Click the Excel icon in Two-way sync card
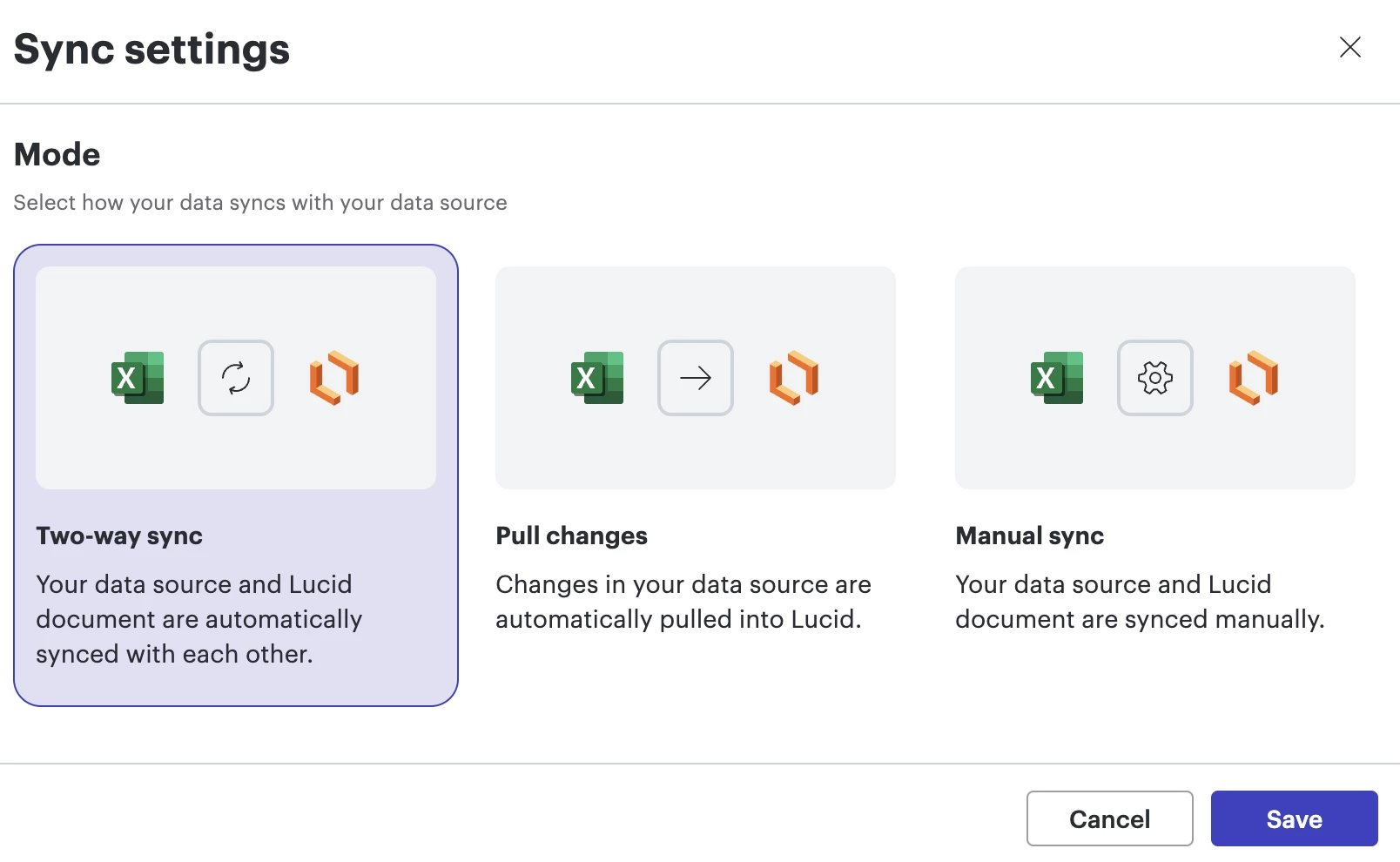Viewport: 1400px width, 862px height. (x=138, y=378)
